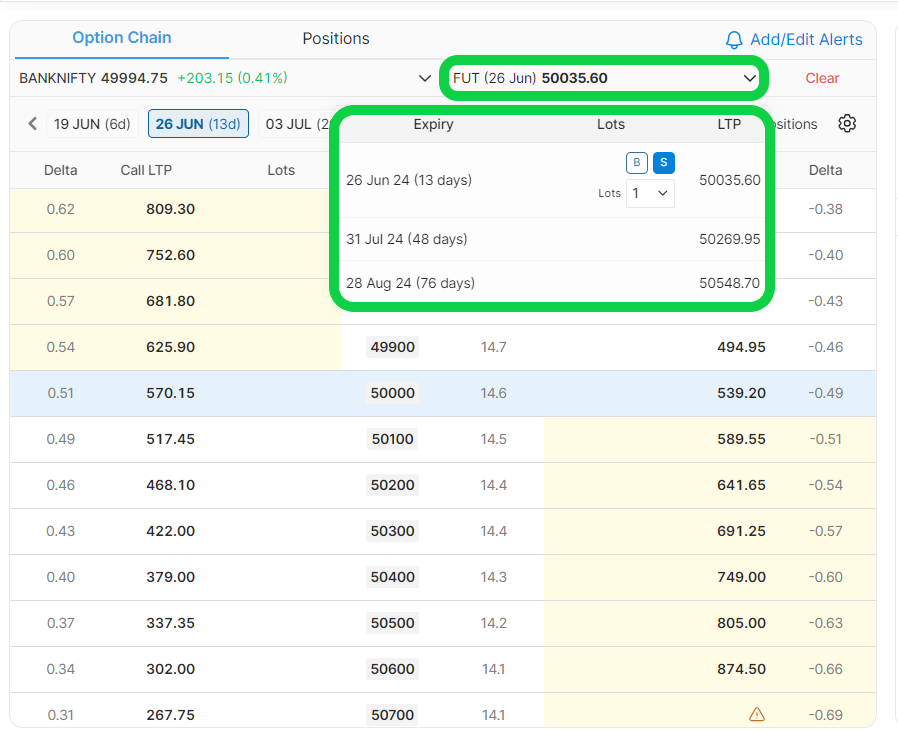Click the Clear button
This screenshot has height=732, width=898.
pos(822,78)
